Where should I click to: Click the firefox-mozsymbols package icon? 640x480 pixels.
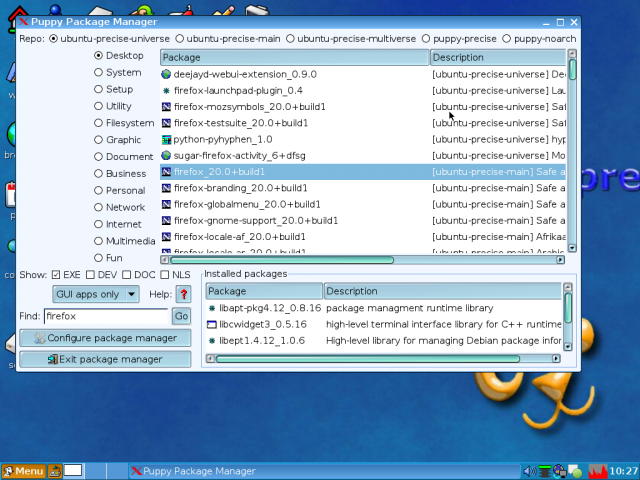(166, 107)
